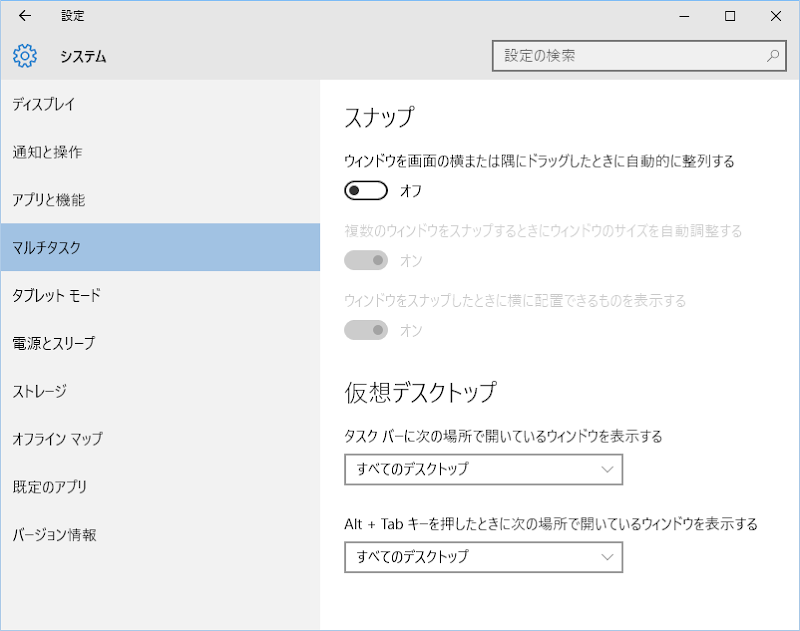The height and width of the screenshot is (631, 800).
Task: Toggle the window auto-arrange snap switch
Action: (366, 190)
